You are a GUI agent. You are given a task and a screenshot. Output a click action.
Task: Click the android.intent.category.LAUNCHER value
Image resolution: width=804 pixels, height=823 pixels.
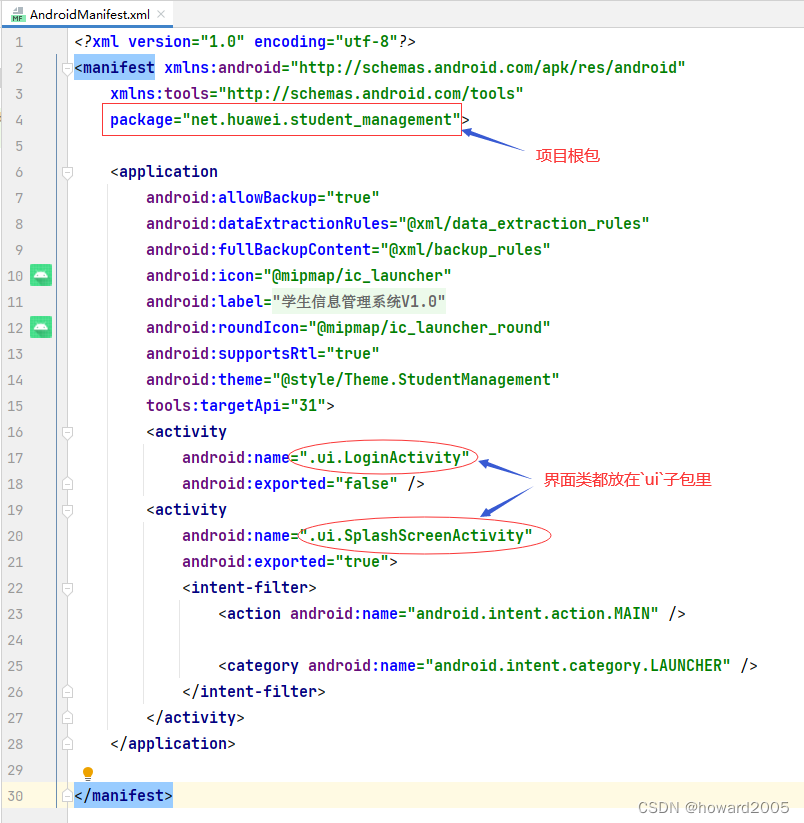click(578, 666)
